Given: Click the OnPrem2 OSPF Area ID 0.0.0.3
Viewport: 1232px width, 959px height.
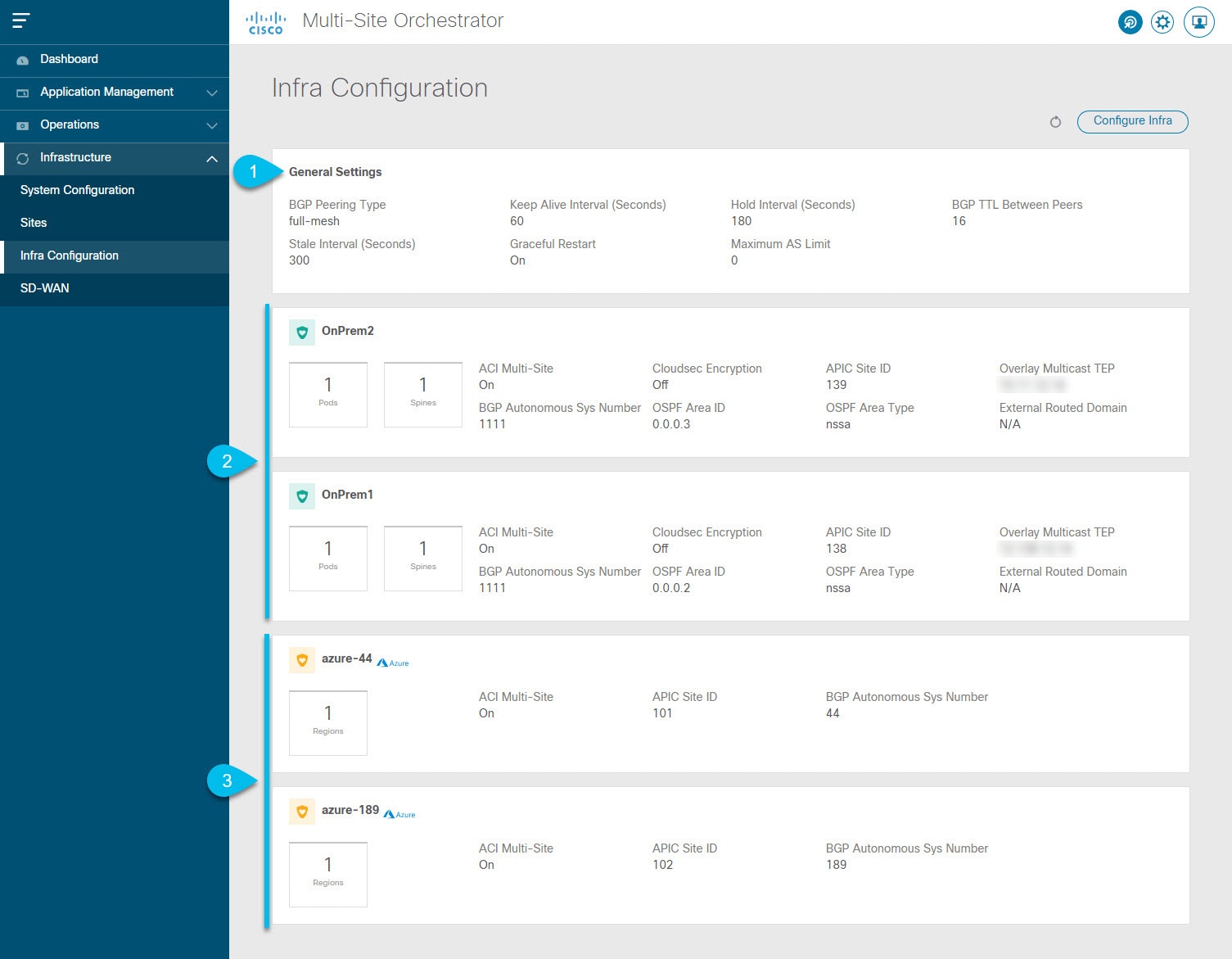Looking at the screenshot, I should pyautogui.click(x=671, y=424).
